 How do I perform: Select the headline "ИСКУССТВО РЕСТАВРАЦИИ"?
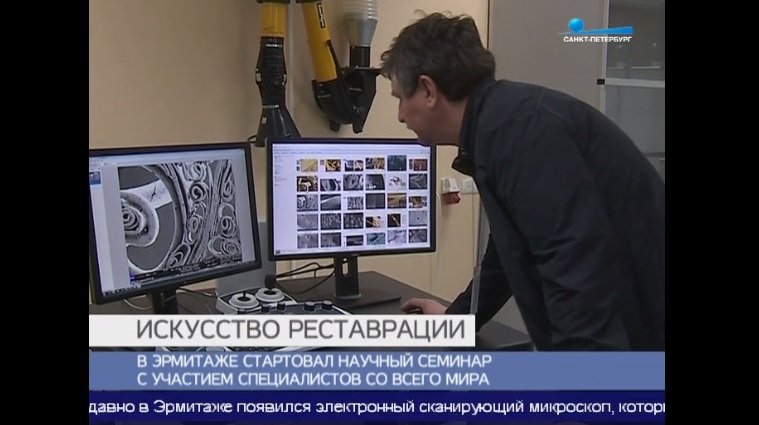[301, 330]
